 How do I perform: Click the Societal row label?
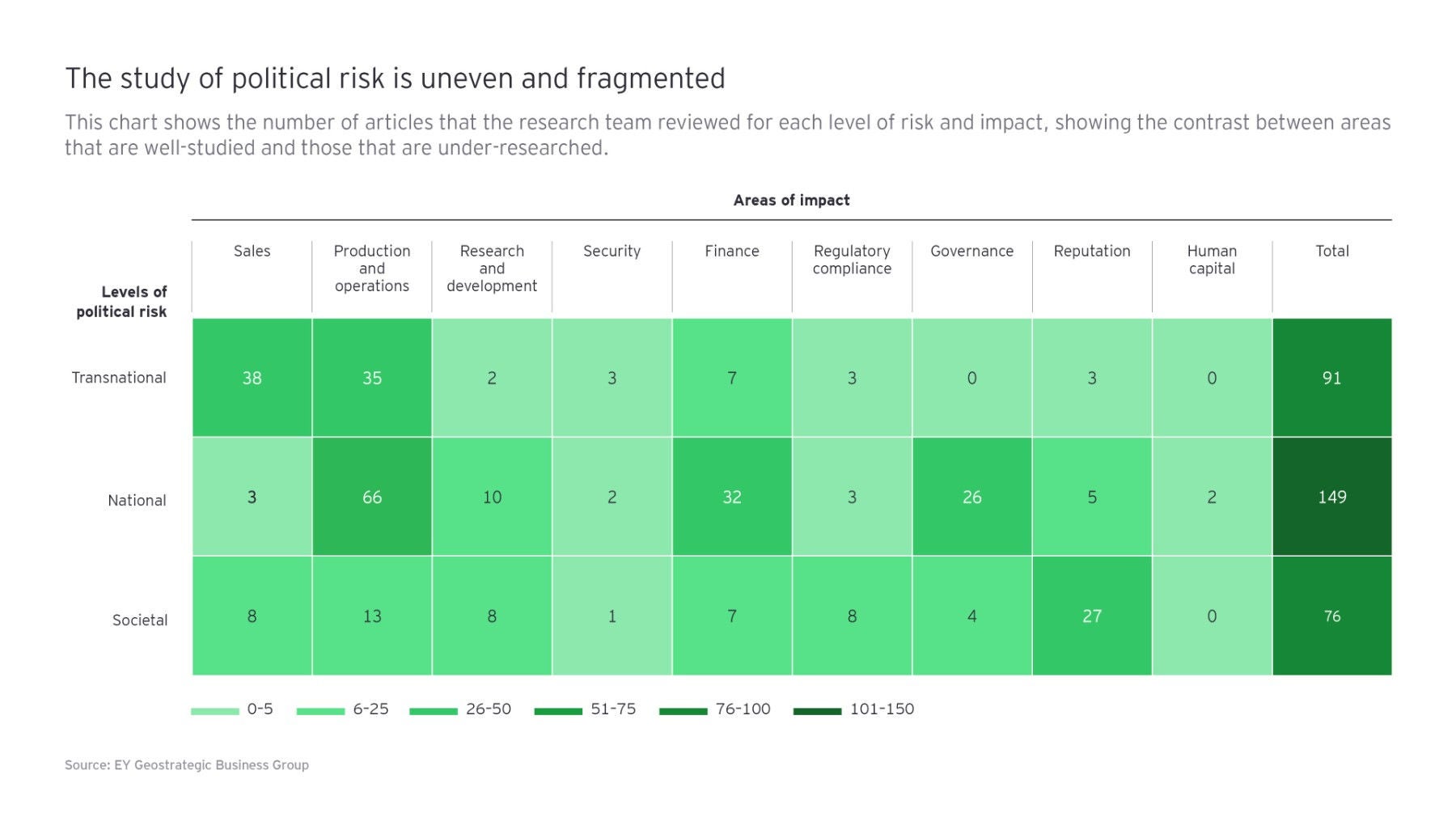[x=140, y=620]
